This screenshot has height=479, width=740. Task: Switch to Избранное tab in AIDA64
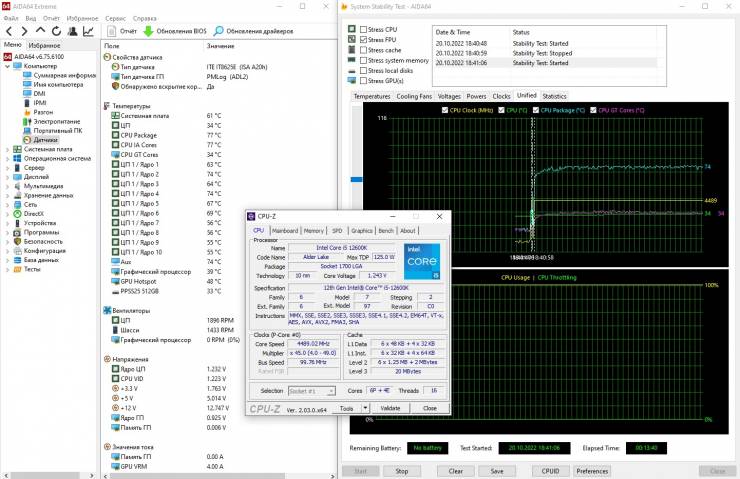[x=44, y=46]
